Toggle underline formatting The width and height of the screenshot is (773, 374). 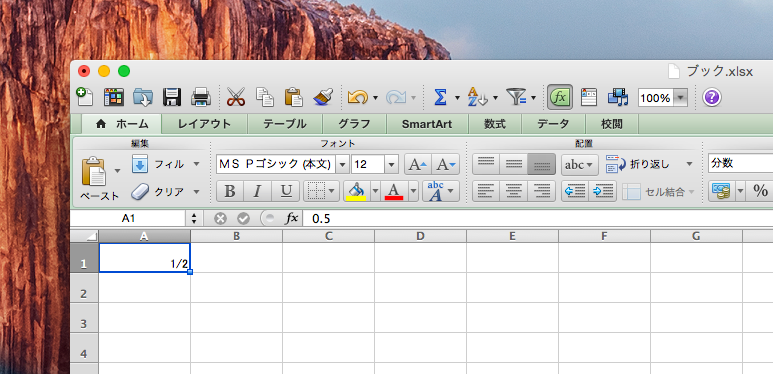[285, 191]
